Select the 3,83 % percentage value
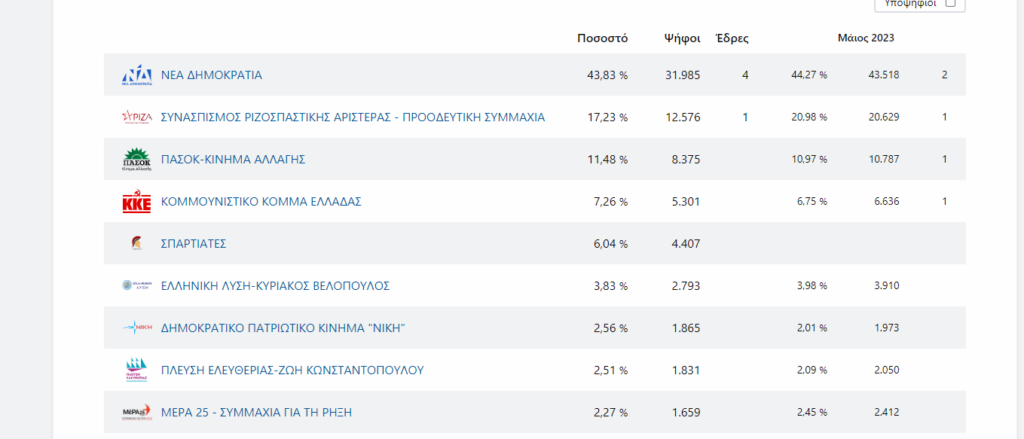This screenshot has height=439, width=1024. [611, 285]
